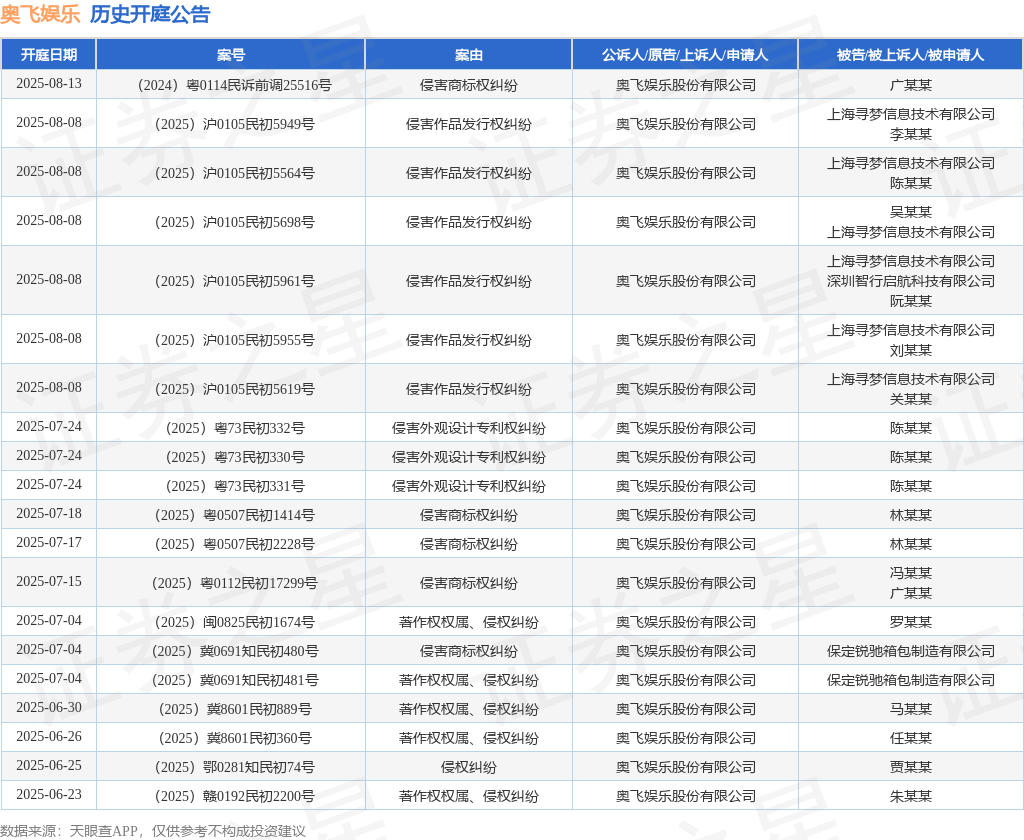Click the 奥飞娱乐 title text
This screenshot has height=840, width=1024.
pos(40,14)
